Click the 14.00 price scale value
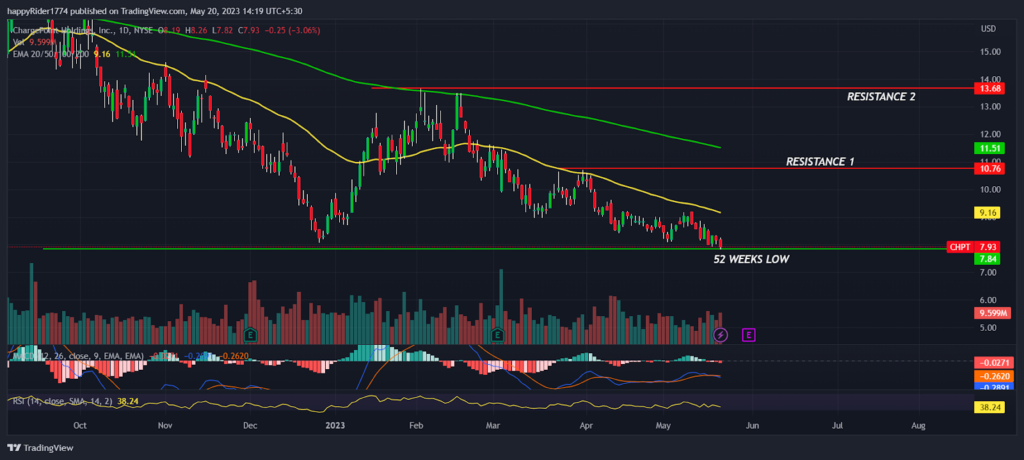This screenshot has width=1024, height=460. (x=991, y=78)
